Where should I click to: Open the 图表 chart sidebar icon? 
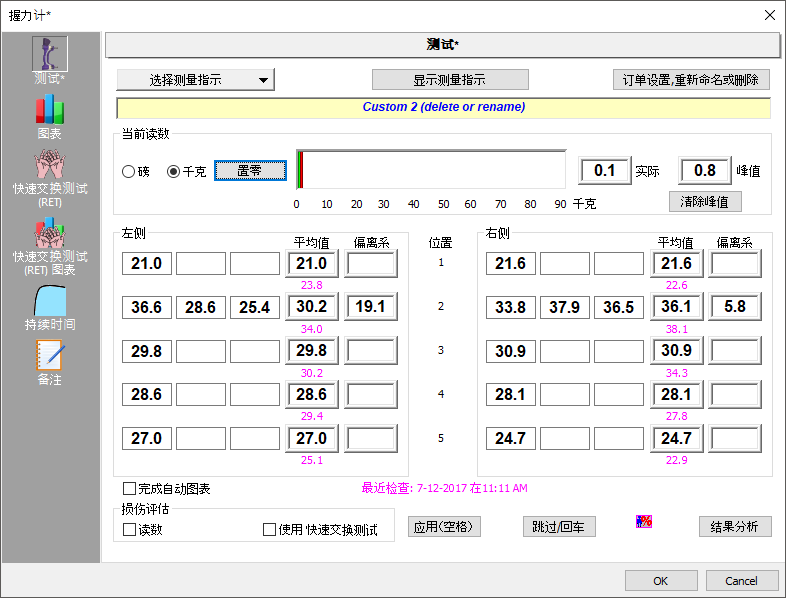[x=50, y=110]
